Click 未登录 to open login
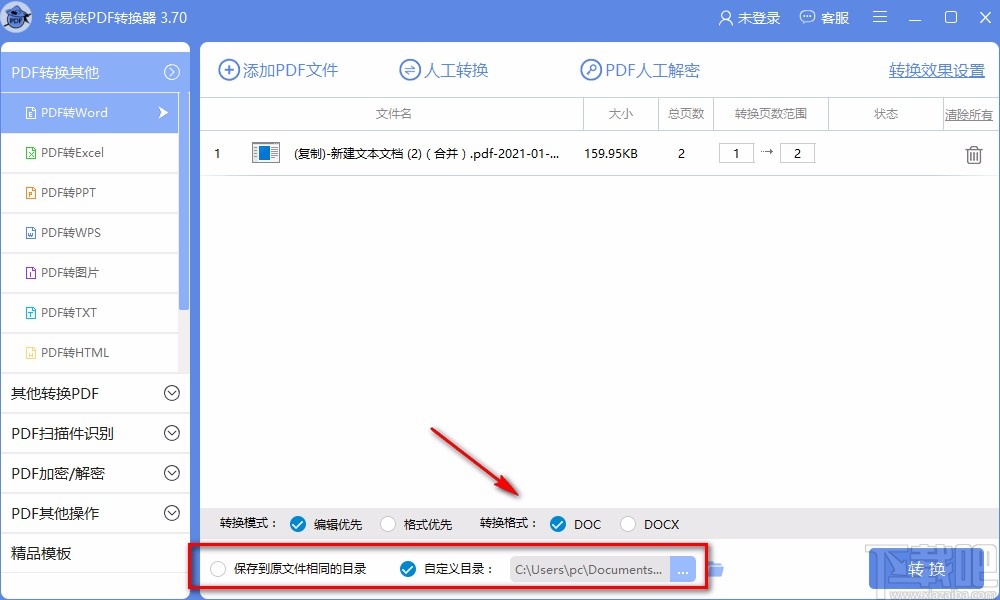The image size is (1000, 600). pyautogui.click(x=749, y=17)
